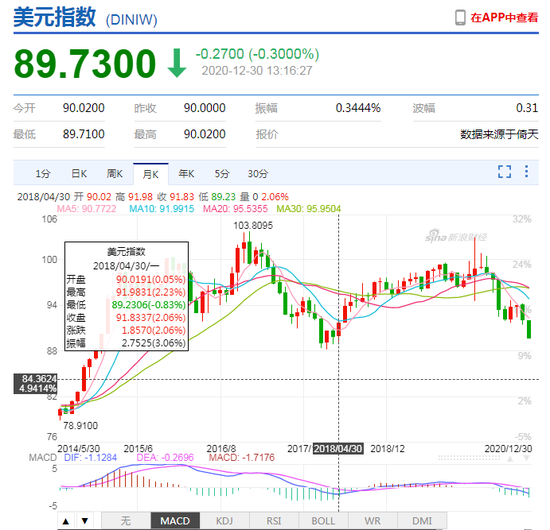Click the DEA: -0.2696 legend

pos(165,457)
